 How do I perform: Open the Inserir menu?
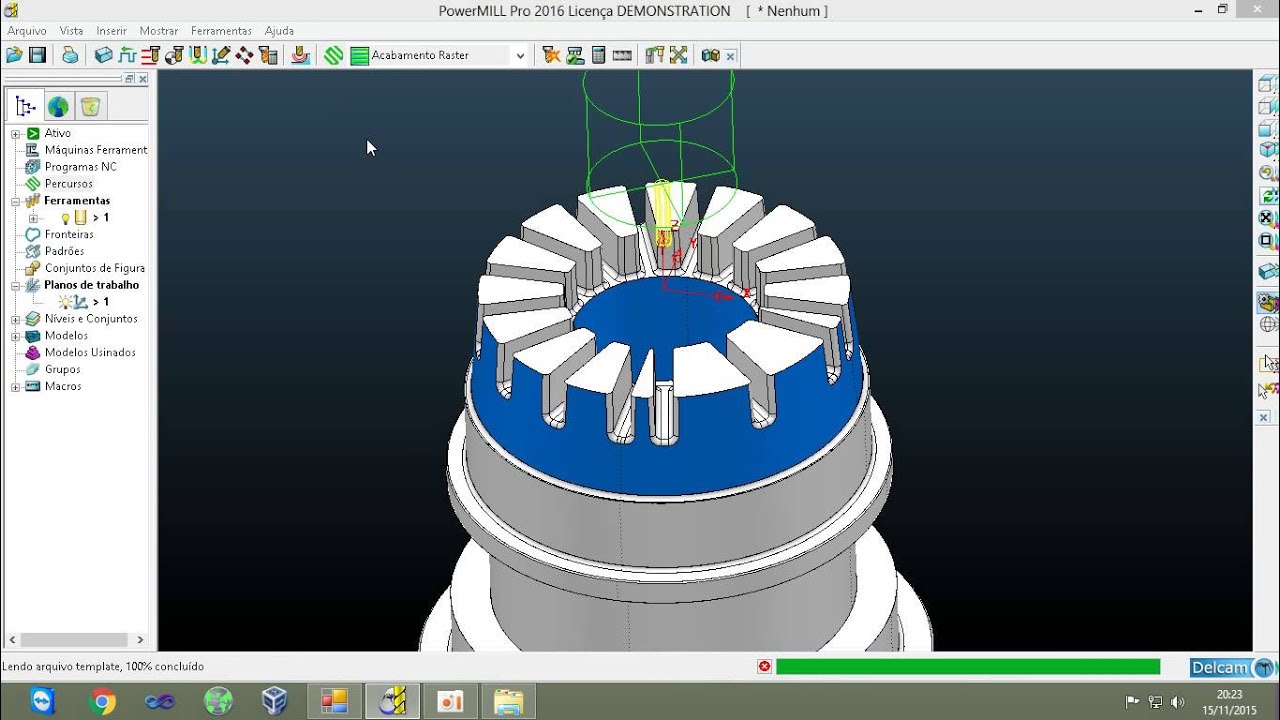[x=112, y=31]
